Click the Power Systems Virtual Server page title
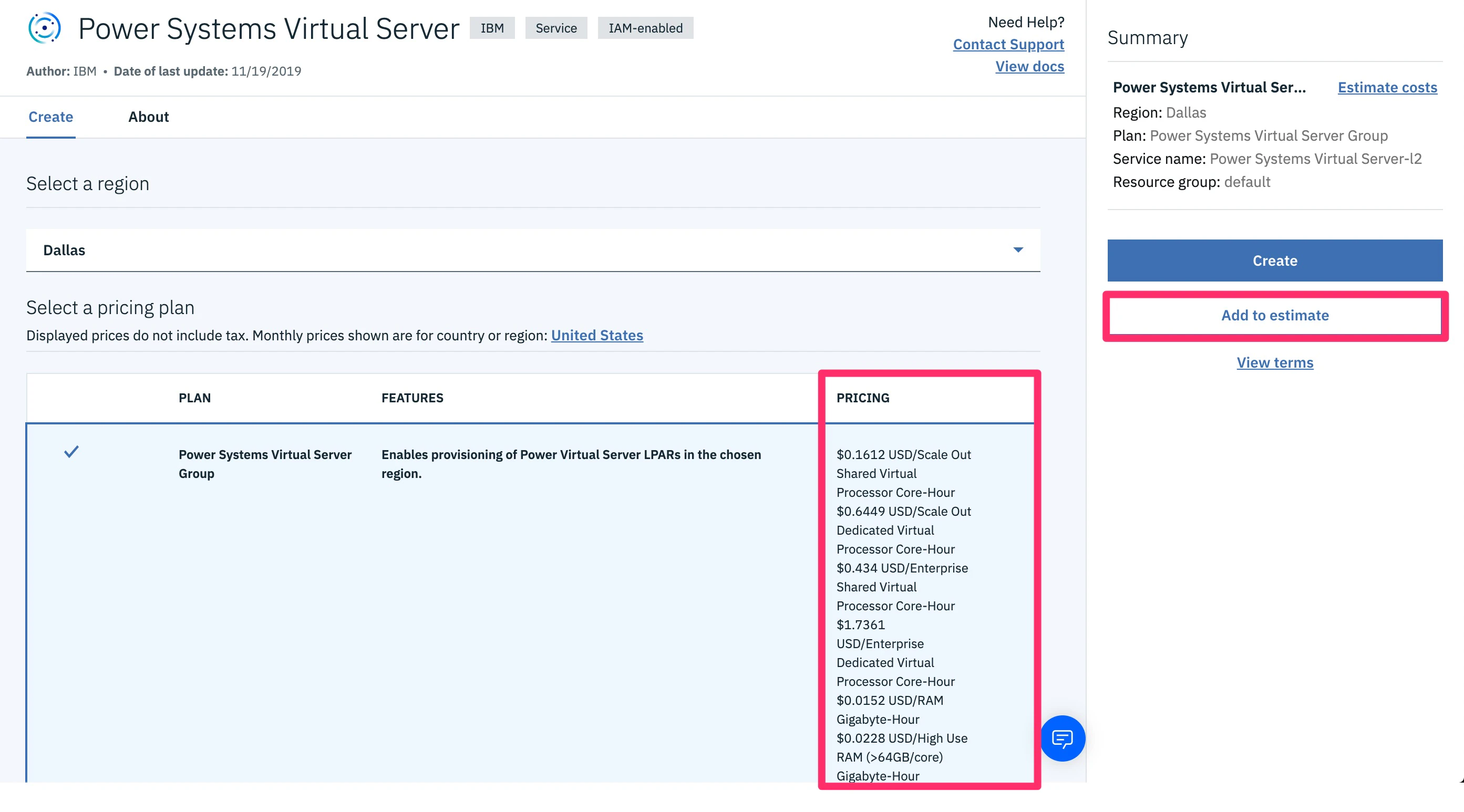This screenshot has height=812, width=1464. coord(269,28)
